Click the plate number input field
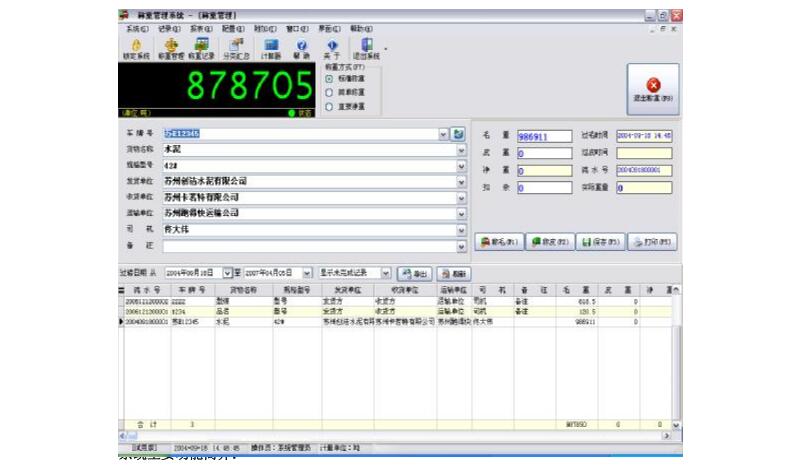The width and height of the screenshot is (788, 470). [300, 134]
